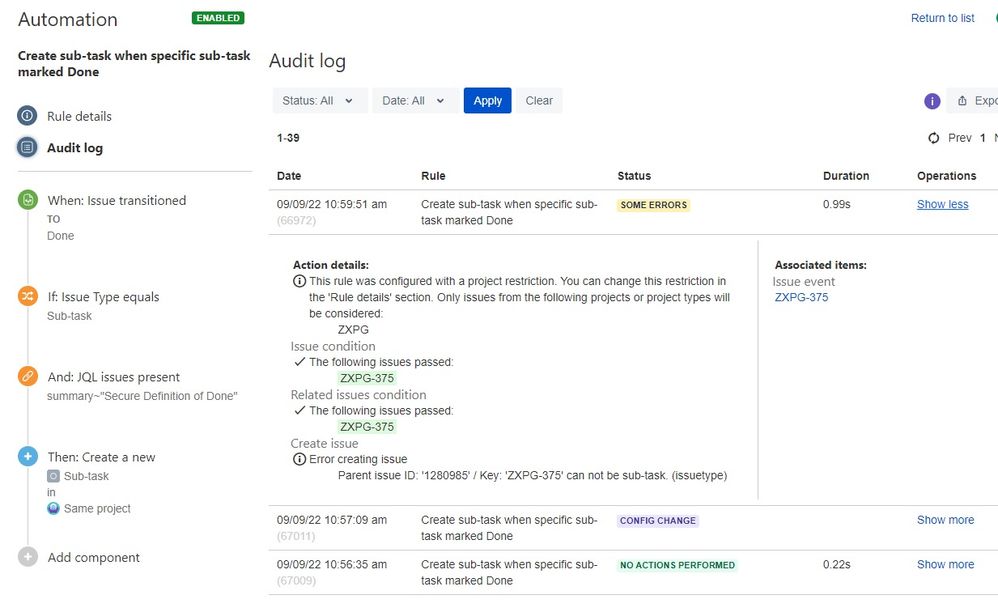This screenshot has width=998, height=600.
Task: Click the Date column header
Action: coord(289,176)
